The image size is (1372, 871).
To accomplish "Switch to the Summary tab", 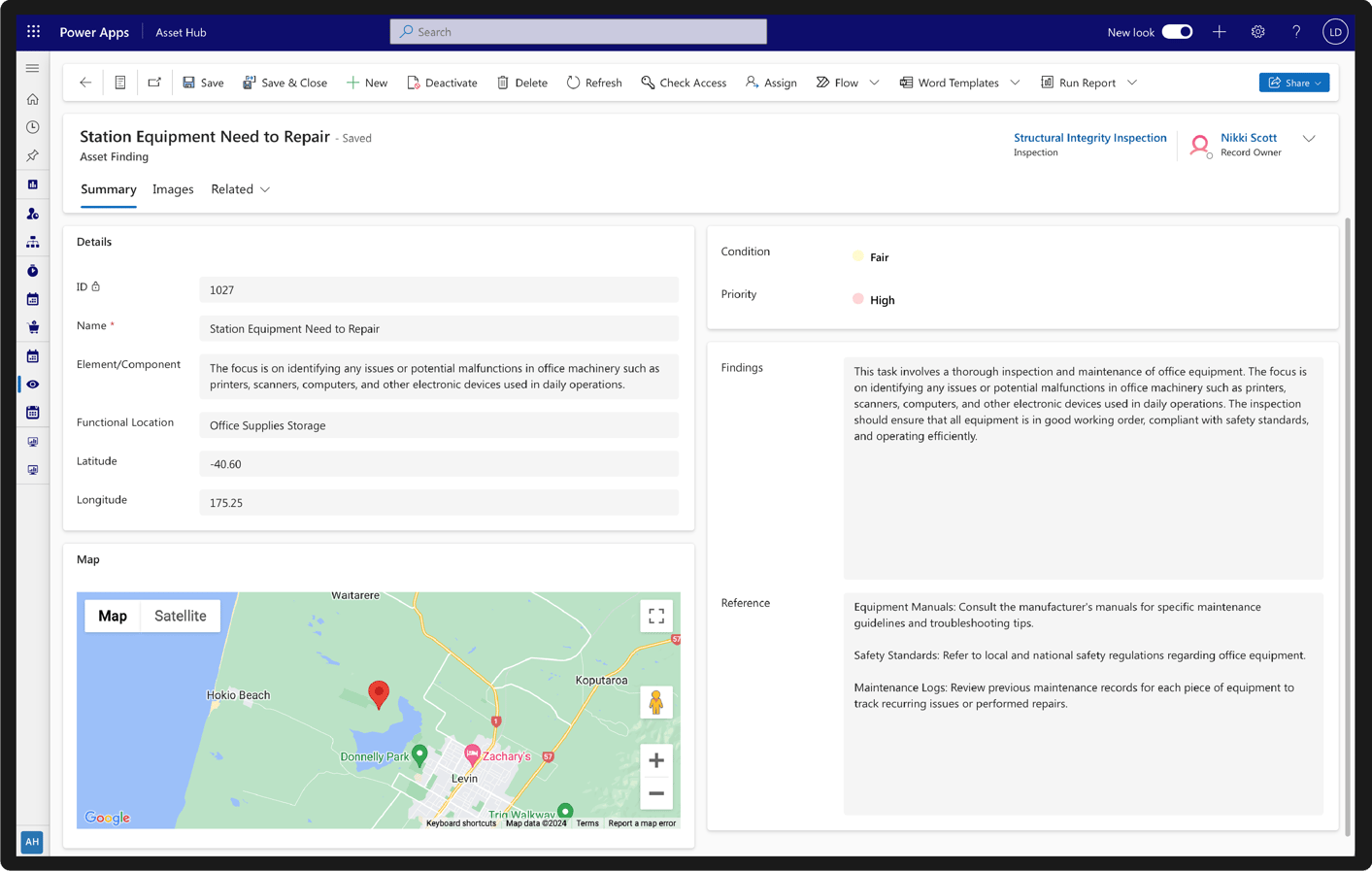I will [109, 189].
